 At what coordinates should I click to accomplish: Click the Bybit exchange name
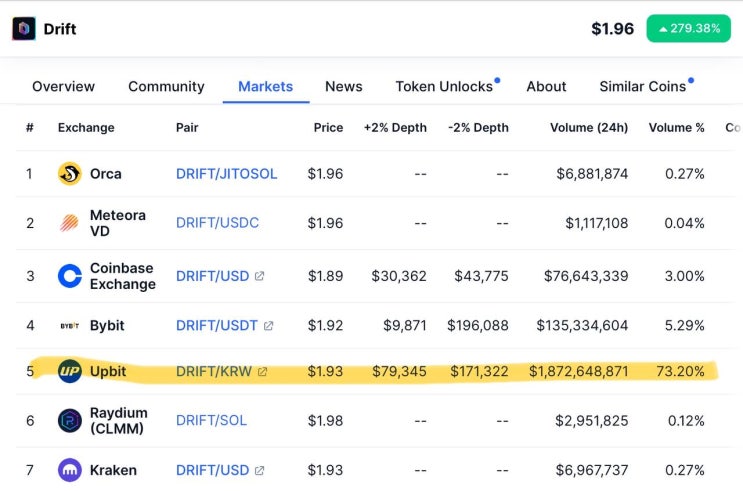[107, 326]
